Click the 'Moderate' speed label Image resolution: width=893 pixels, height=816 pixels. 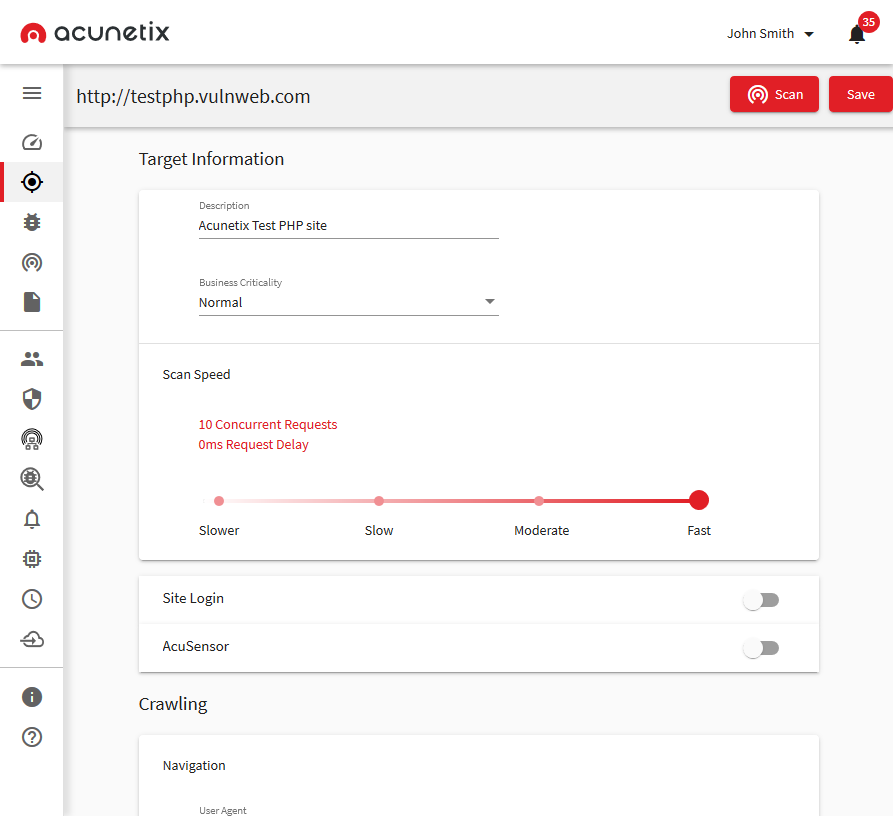click(x=542, y=531)
